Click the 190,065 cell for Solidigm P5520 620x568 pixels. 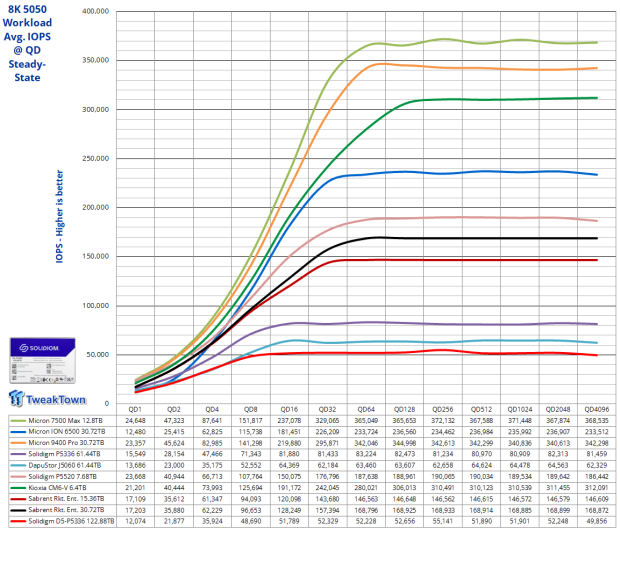[x=443, y=477]
